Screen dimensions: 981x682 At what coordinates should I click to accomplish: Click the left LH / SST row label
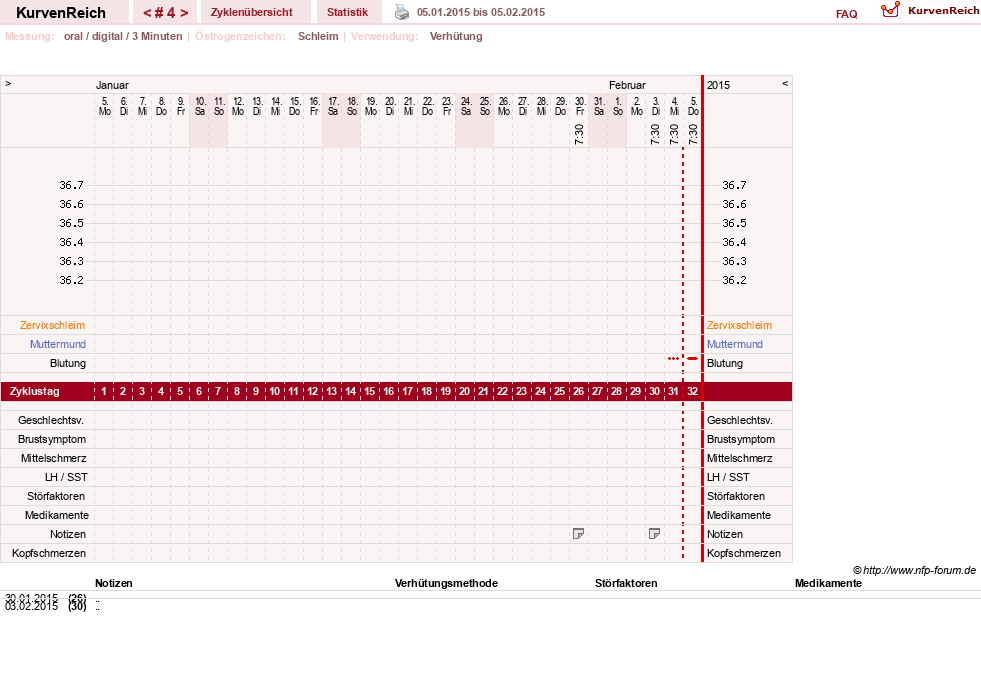tap(66, 477)
